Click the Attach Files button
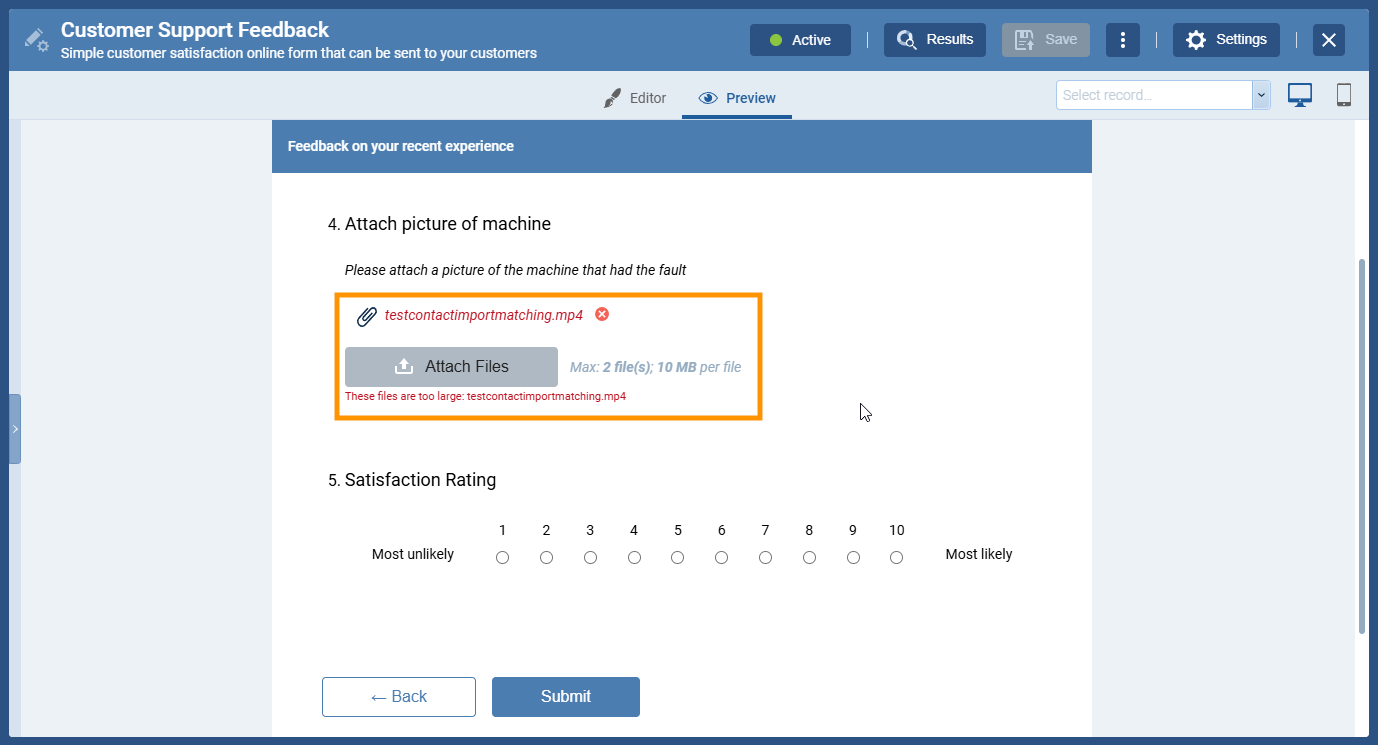 click(451, 367)
